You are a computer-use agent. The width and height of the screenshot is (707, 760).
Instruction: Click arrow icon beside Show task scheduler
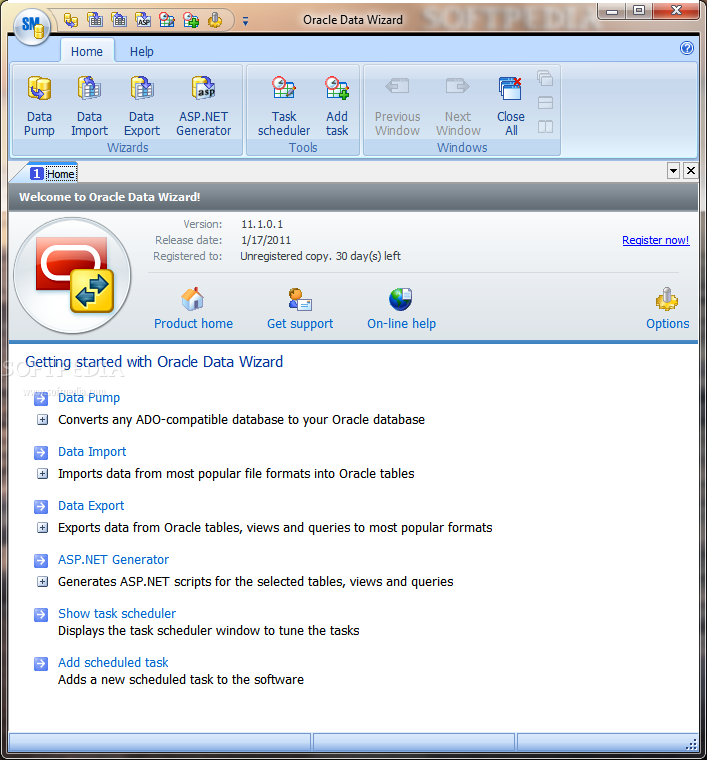coord(41,614)
